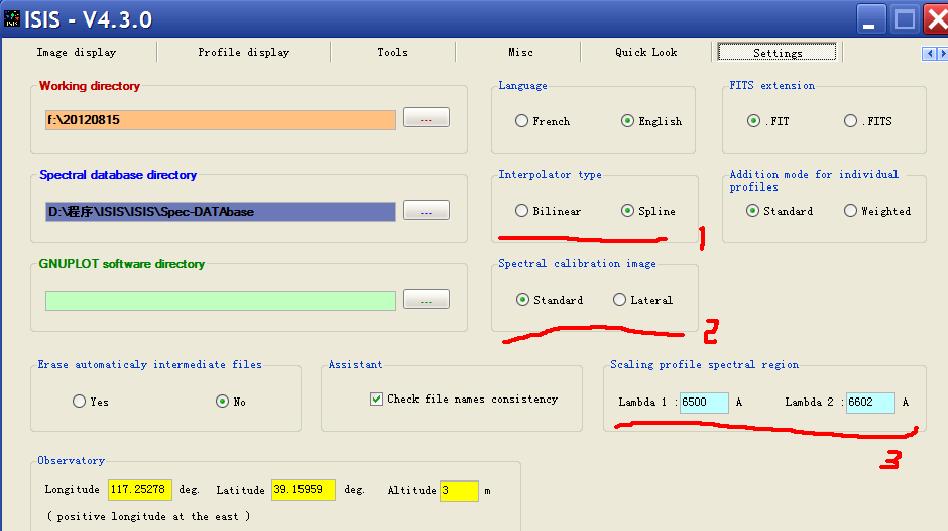Select Spline interpolator type

627,210
